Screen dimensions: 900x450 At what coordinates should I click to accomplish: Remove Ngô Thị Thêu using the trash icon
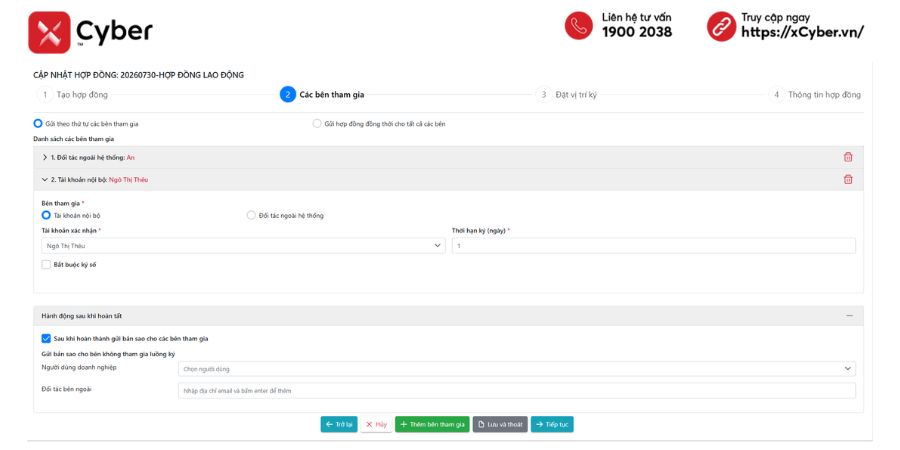click(x=848, y=179)
